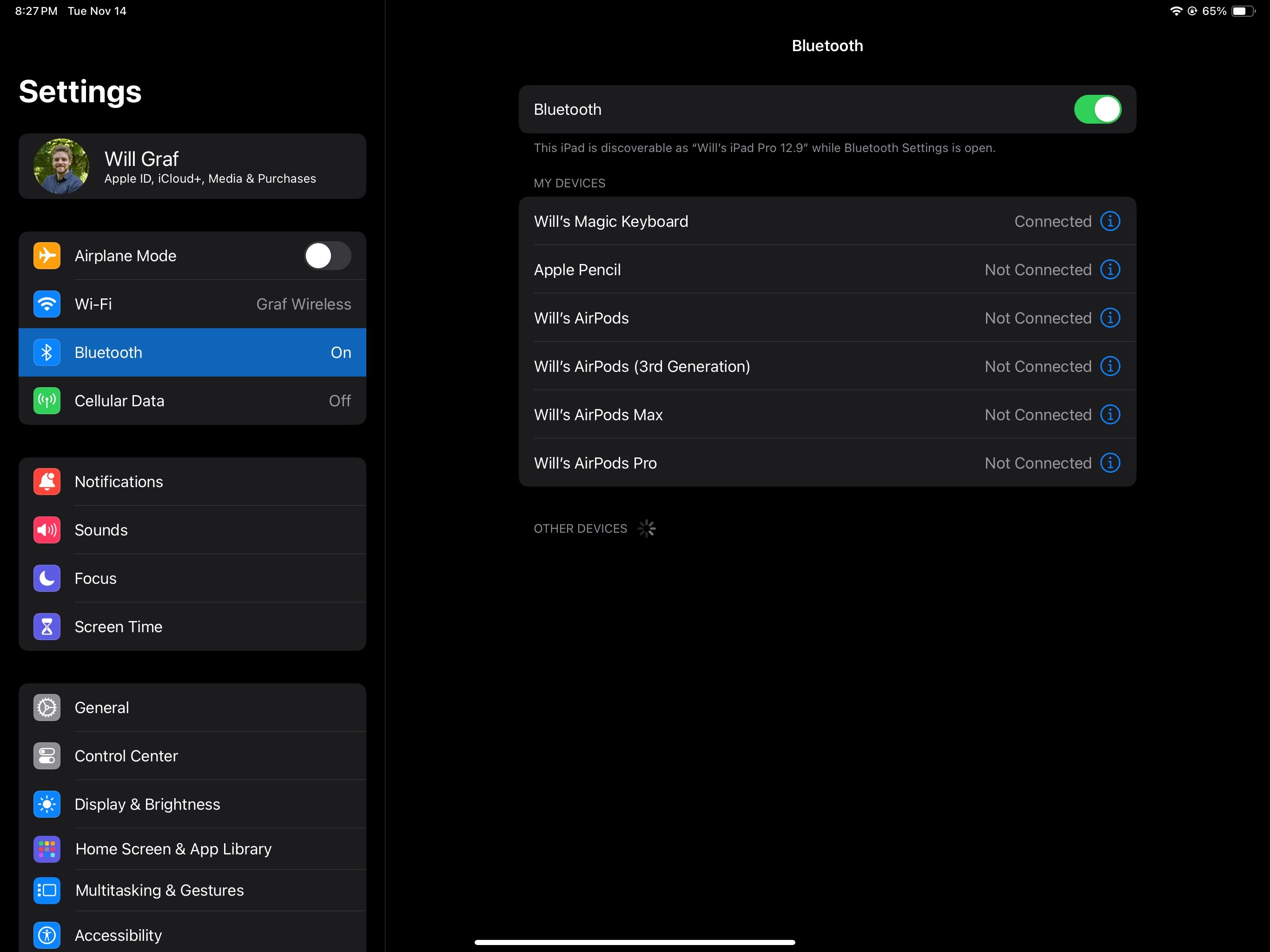This screenshot has height=952, width=1270.
Task: Disable the Bluetooth switch
Action: (1098, 109)
